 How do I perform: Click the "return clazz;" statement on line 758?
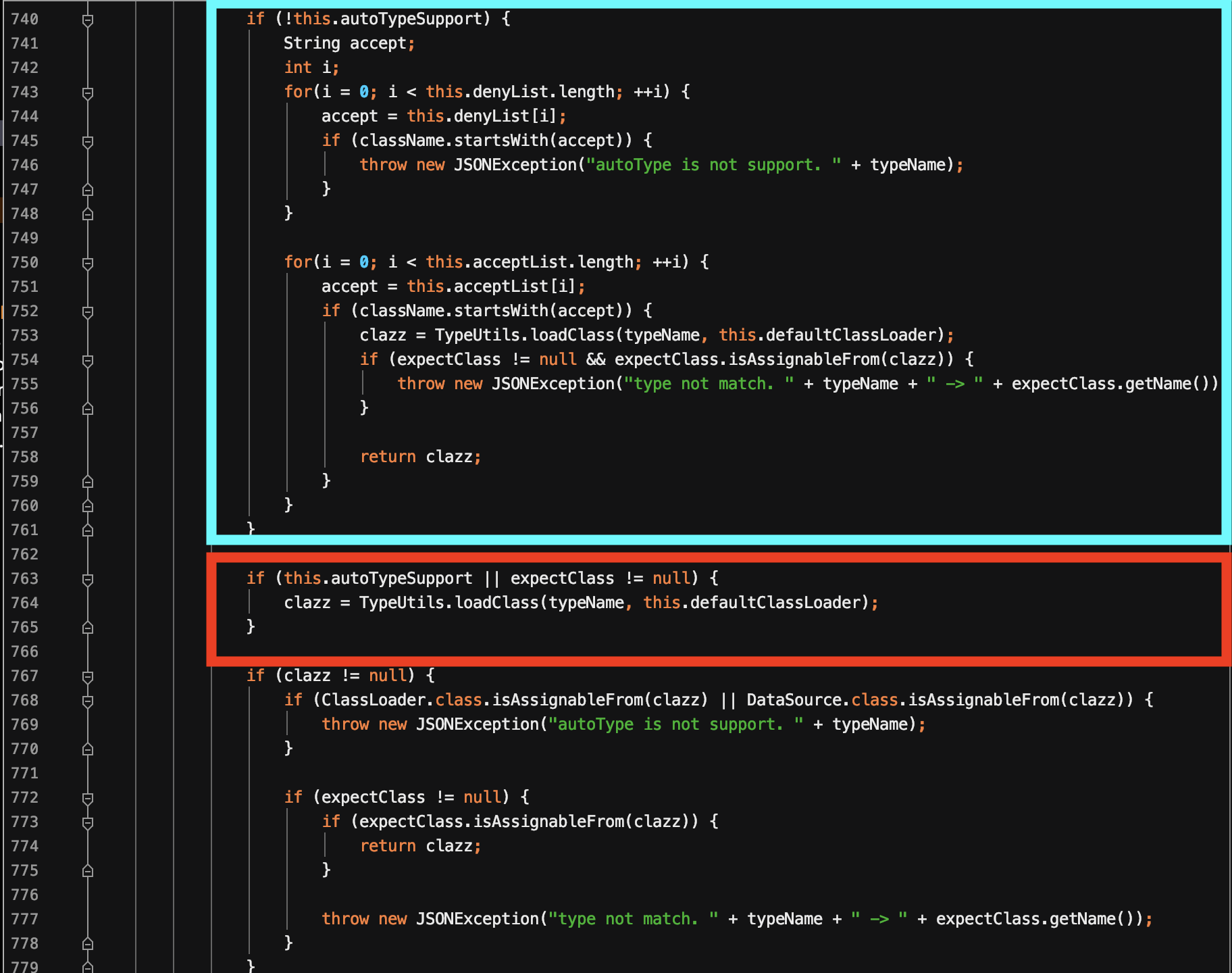(x=419, y=457)
